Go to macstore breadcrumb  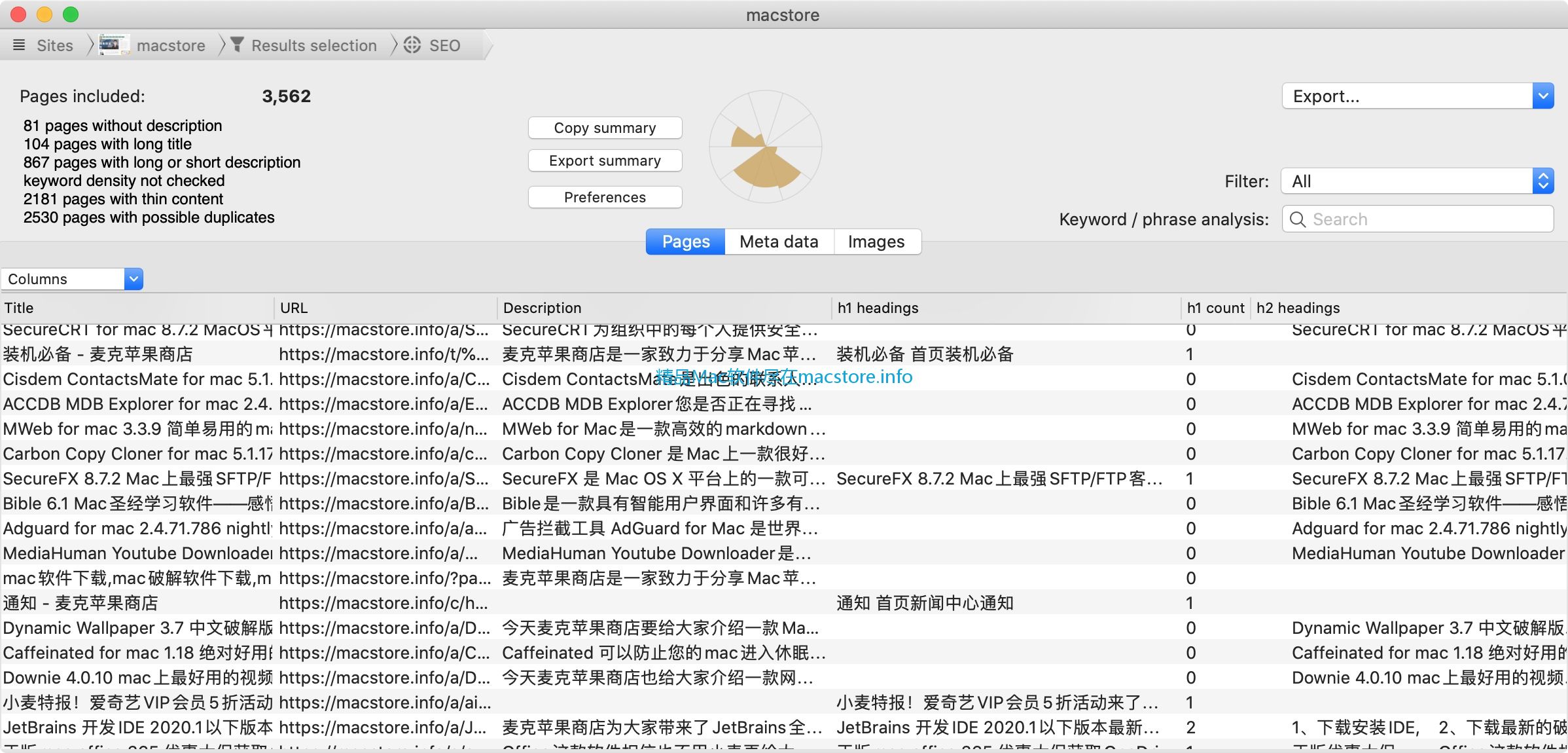point(171,45)
